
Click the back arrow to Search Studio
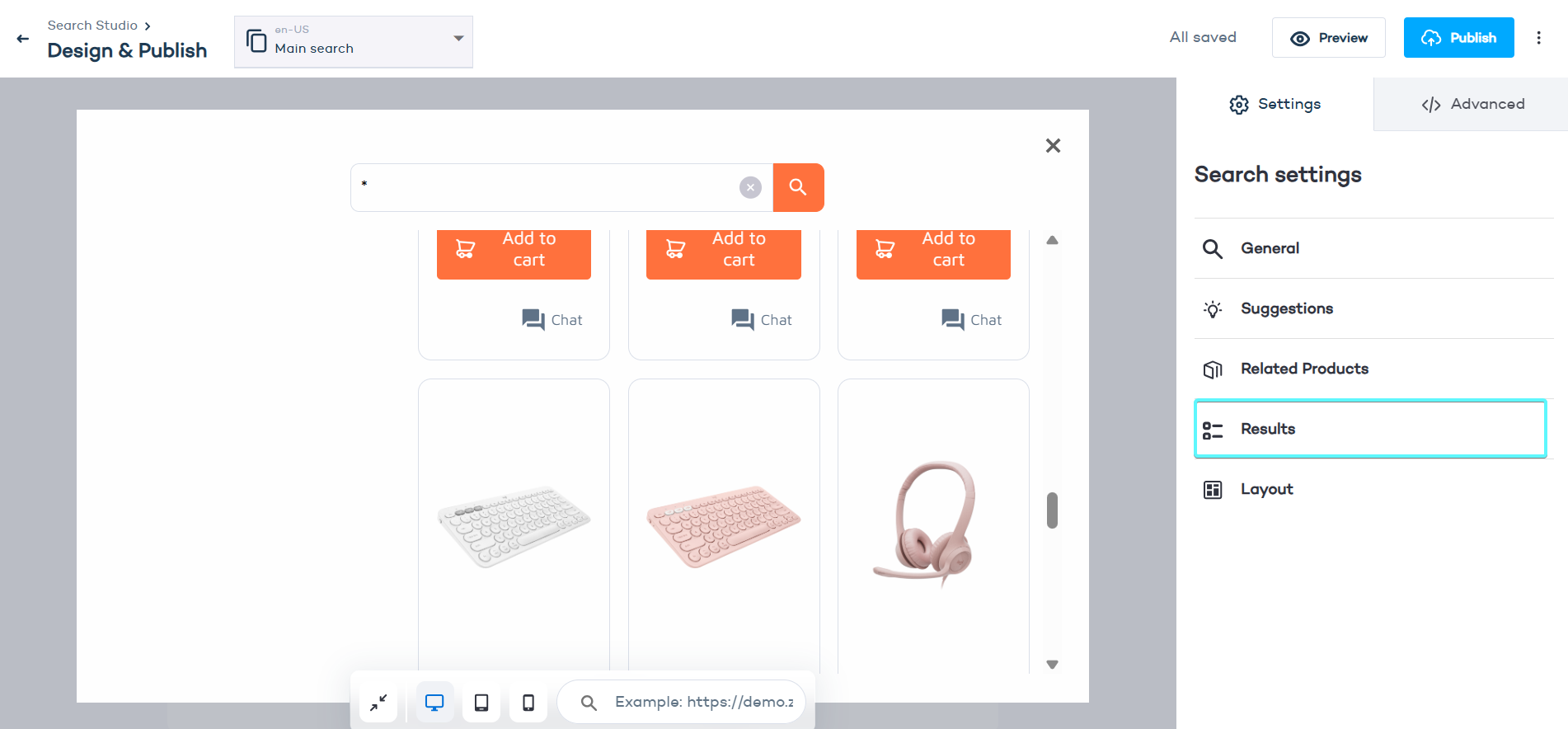23,39
